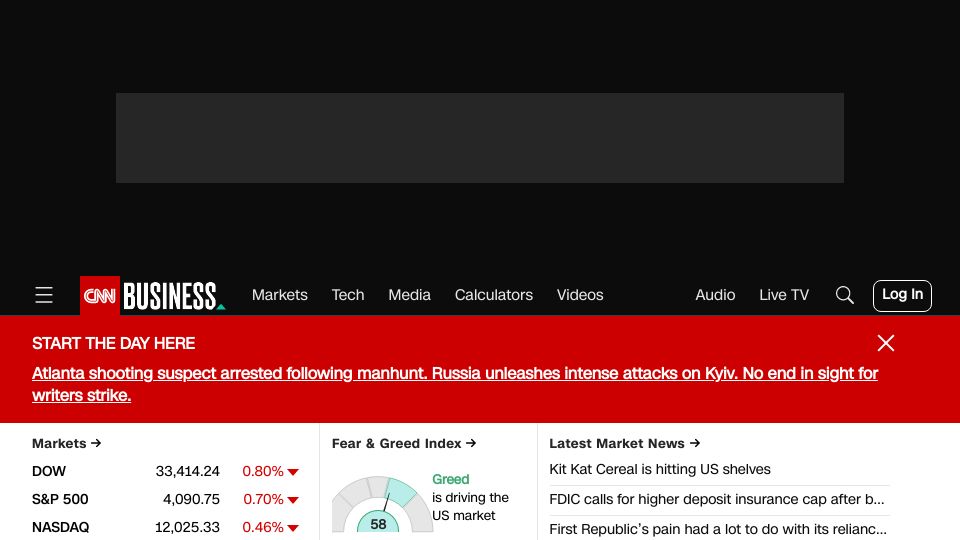This screenshot has width=960, height=540.
Task: Open the Fear & Greed Index heading
Action: (404, 443)
